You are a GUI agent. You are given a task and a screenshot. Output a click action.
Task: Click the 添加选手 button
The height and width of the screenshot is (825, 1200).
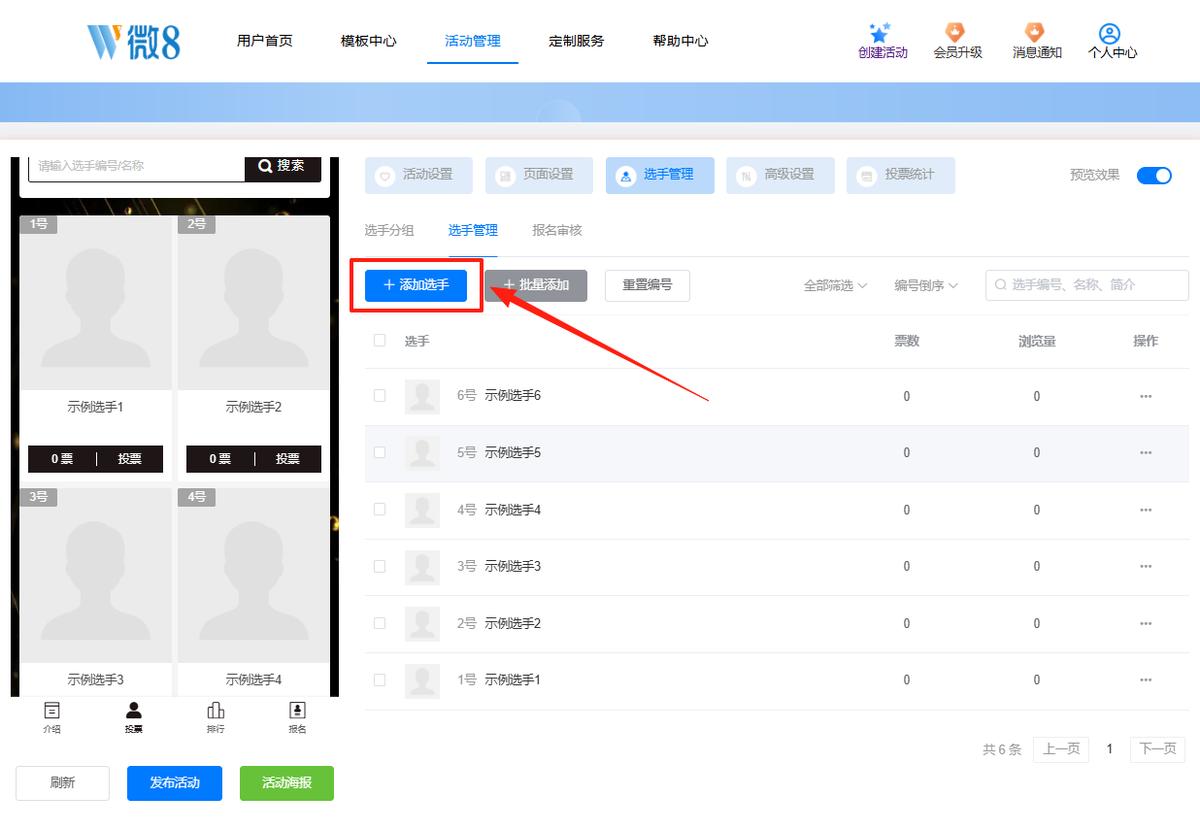coord(416,285)
